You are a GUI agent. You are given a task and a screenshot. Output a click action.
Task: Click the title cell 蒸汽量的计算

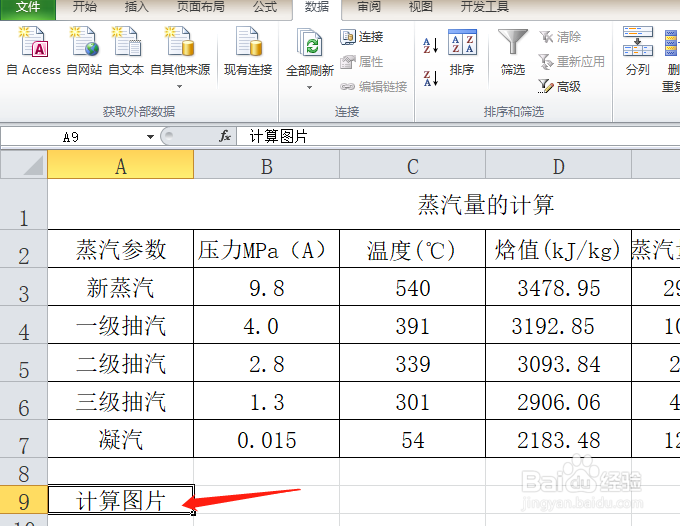tap(486, 204)
